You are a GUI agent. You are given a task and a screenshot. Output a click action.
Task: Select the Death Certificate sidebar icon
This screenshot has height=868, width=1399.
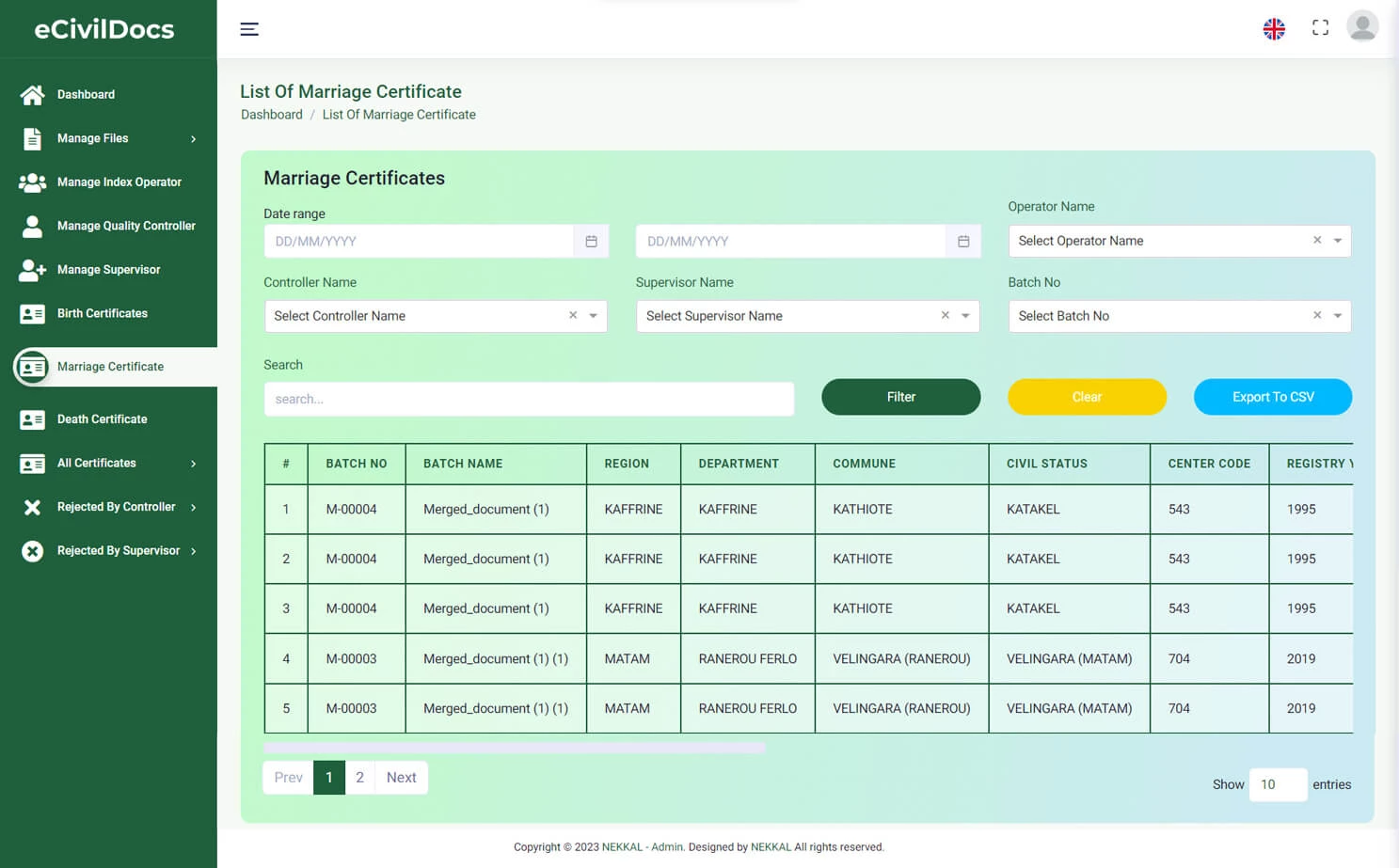pos(31,419)
